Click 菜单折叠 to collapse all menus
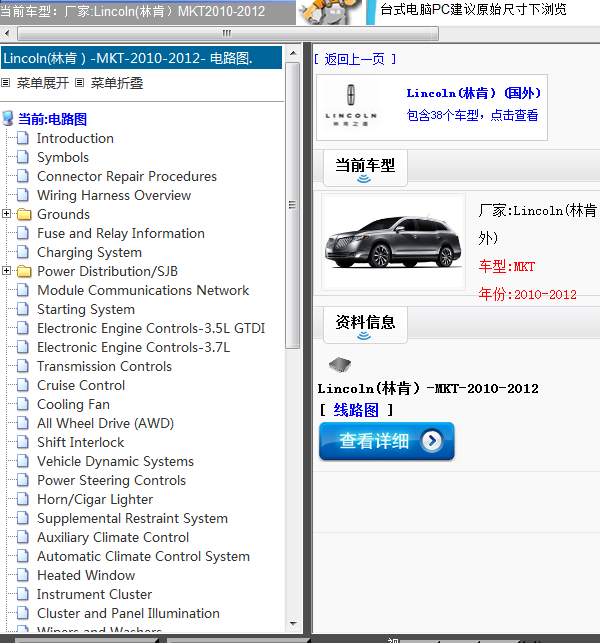 click(x=117, y=83)
